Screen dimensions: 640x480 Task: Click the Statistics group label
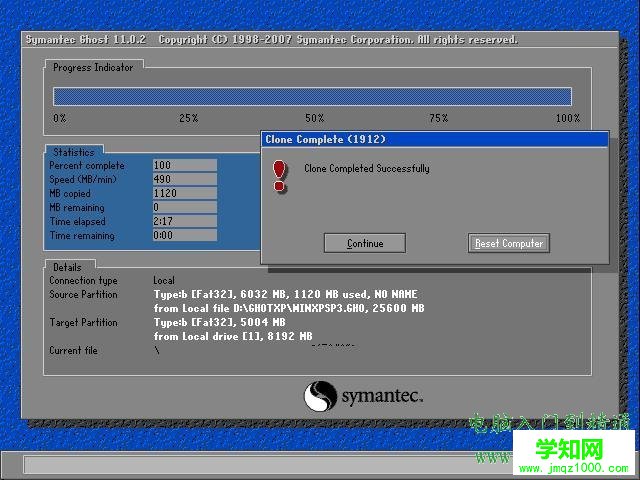pos(73,153)
